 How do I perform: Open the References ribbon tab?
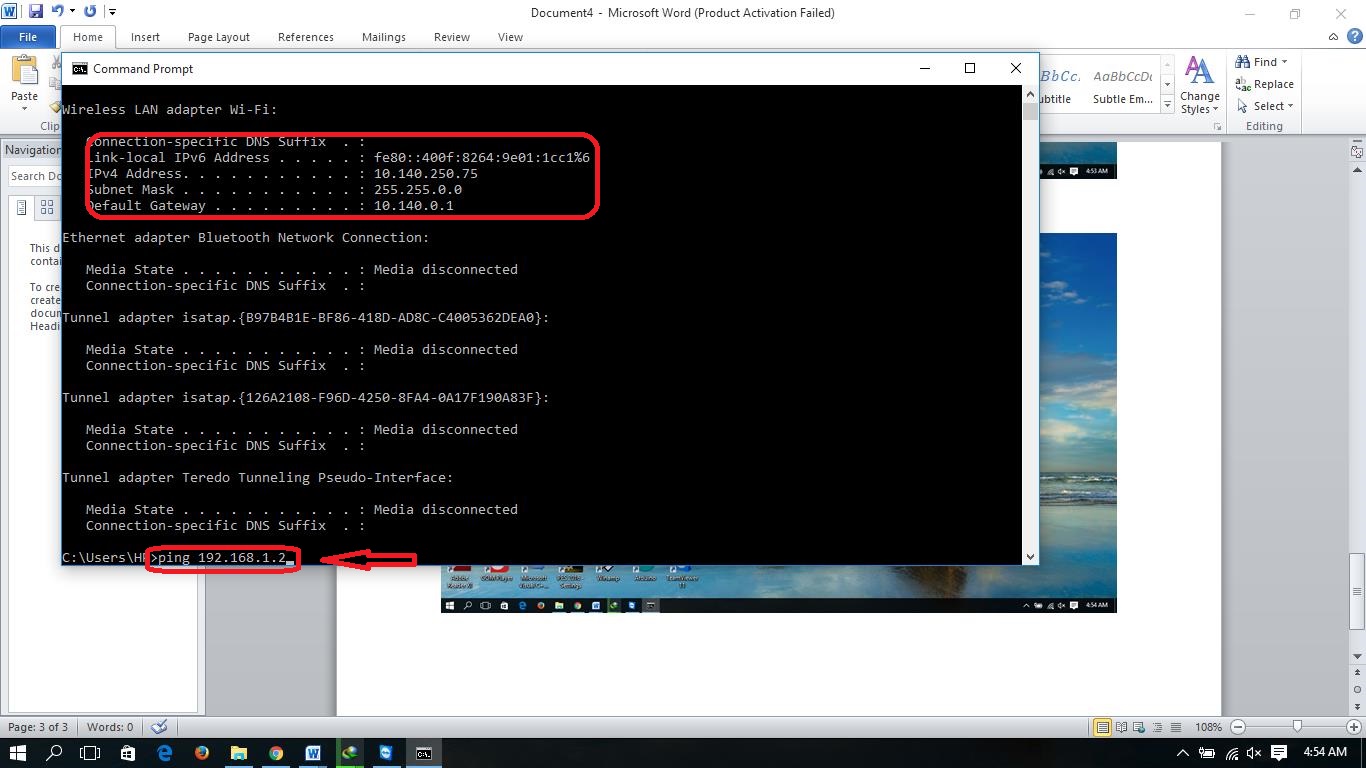click(x=306, y=37)
